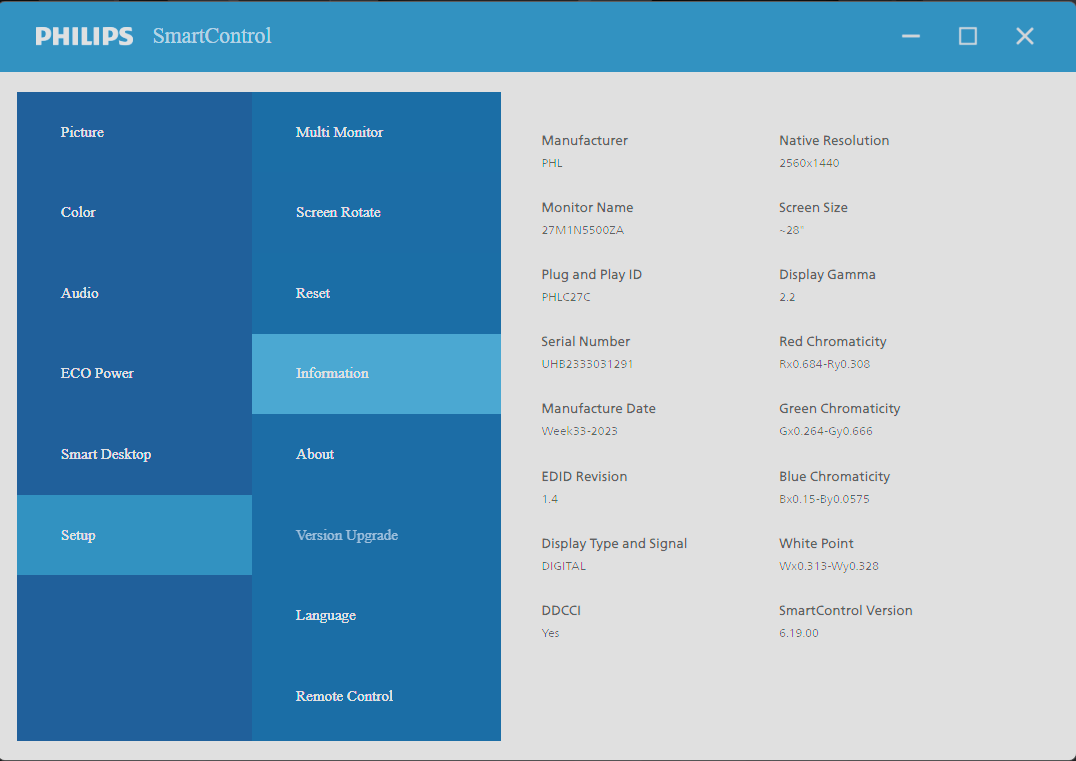Click the Manufacture Date label
1076x761 pixels.
point(598,409)
